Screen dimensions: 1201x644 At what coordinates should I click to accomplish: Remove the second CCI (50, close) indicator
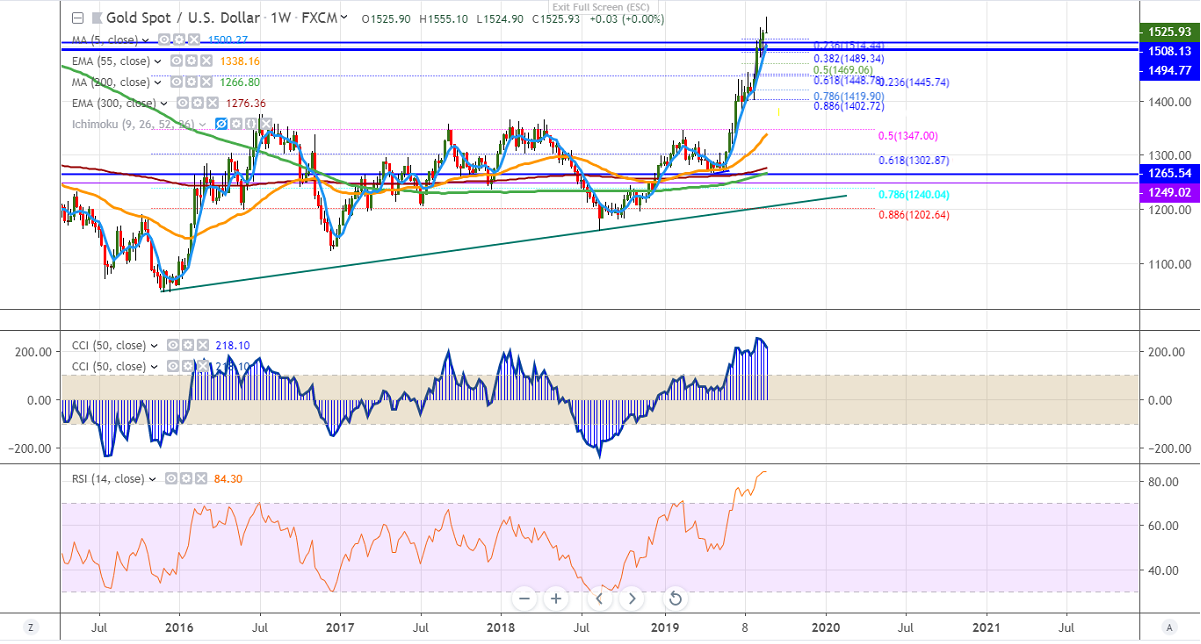[203, 366]
